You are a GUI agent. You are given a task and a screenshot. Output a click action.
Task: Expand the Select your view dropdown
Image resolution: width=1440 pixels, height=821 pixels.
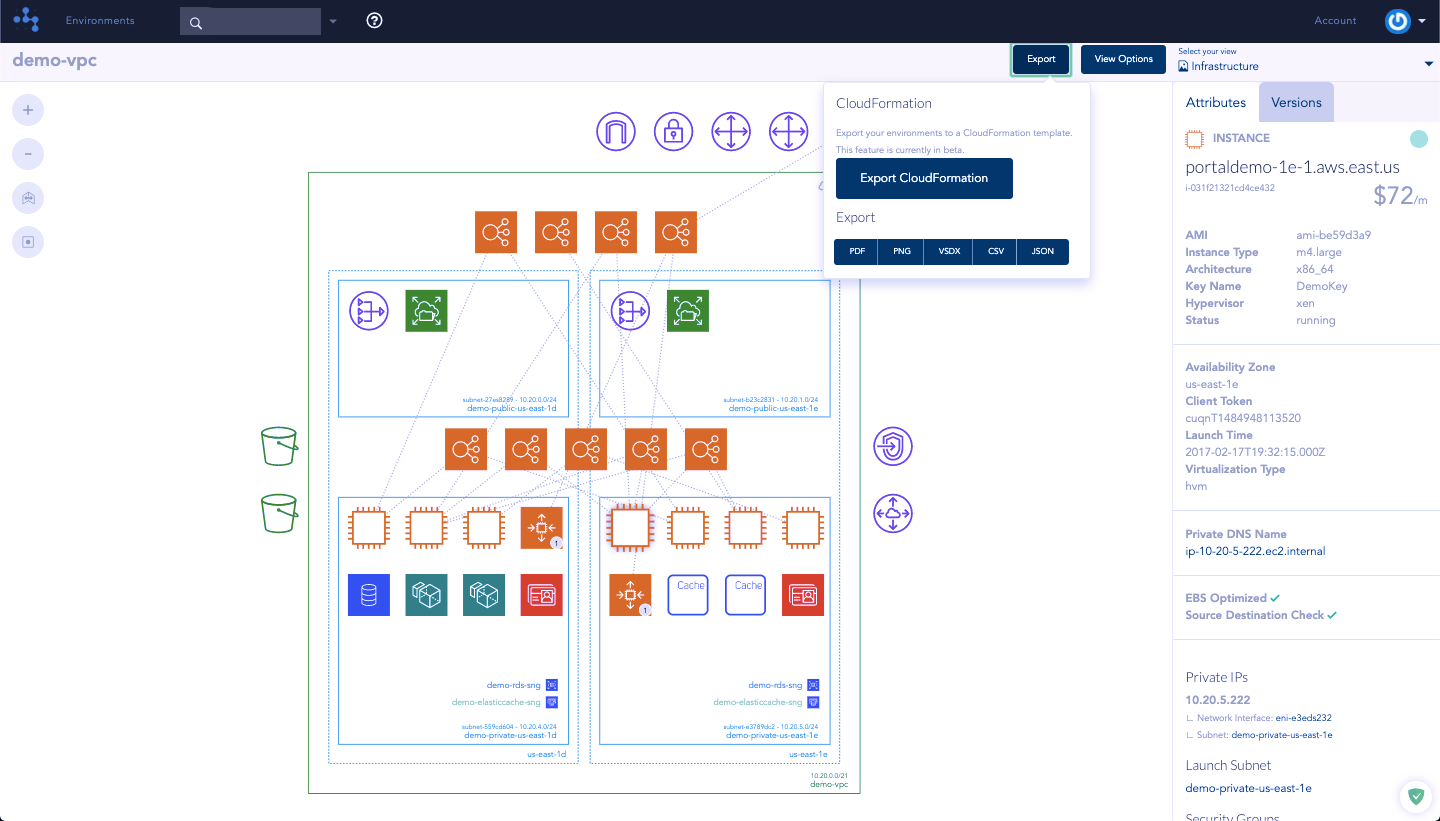pyautogui.click(x=1428, y=65)
